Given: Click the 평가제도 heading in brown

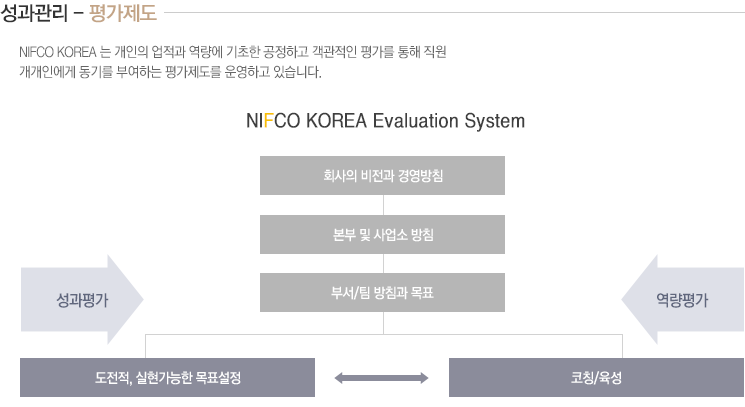Looking at the screenshot, I should tap(123, 13).
